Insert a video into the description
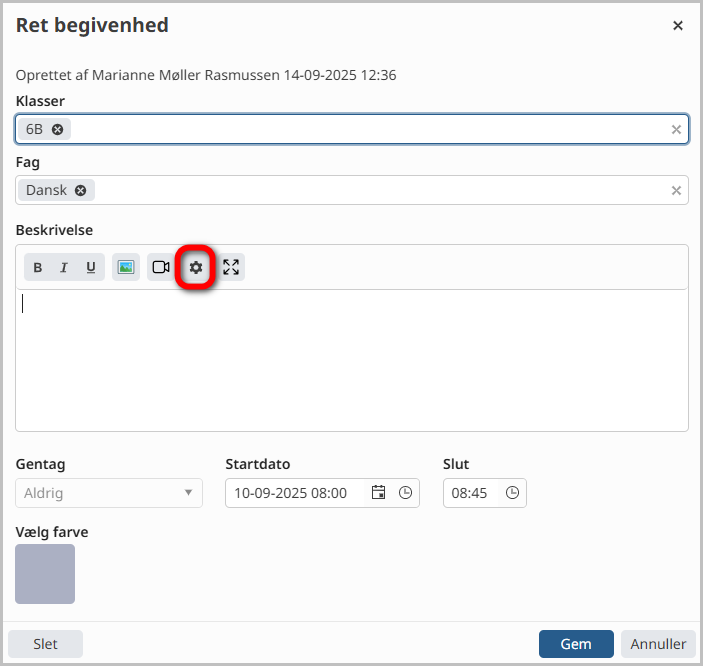The width and height of the screenshot is (703, 666). tap(161, 267)
